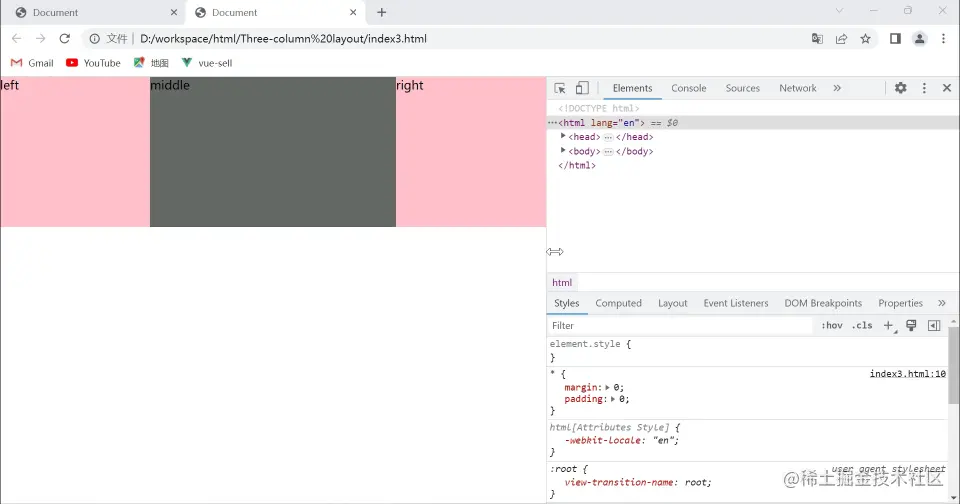Click the site information icon
960x504 pixels.
point(94,39)
